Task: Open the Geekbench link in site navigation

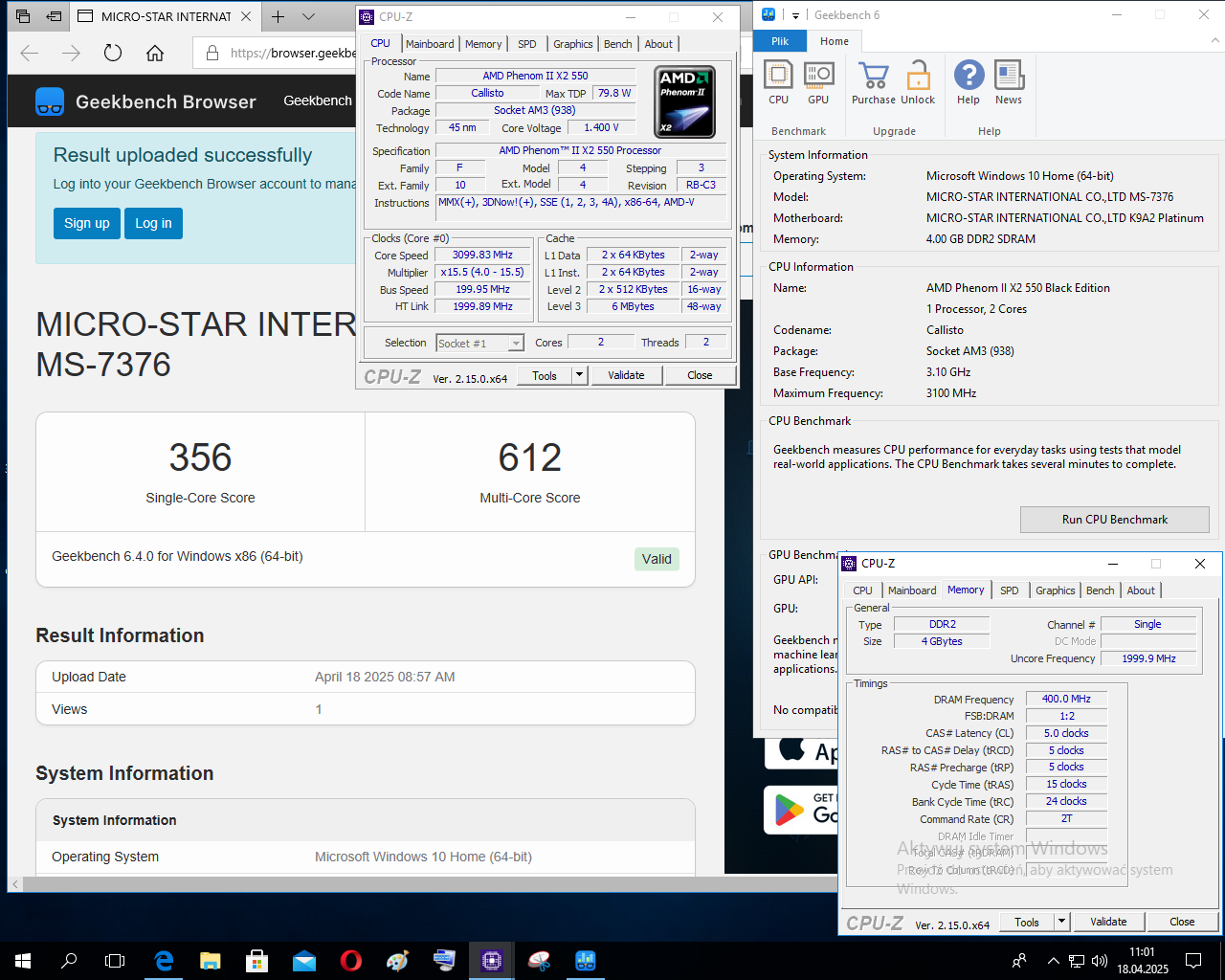Action: coord(318,100)
